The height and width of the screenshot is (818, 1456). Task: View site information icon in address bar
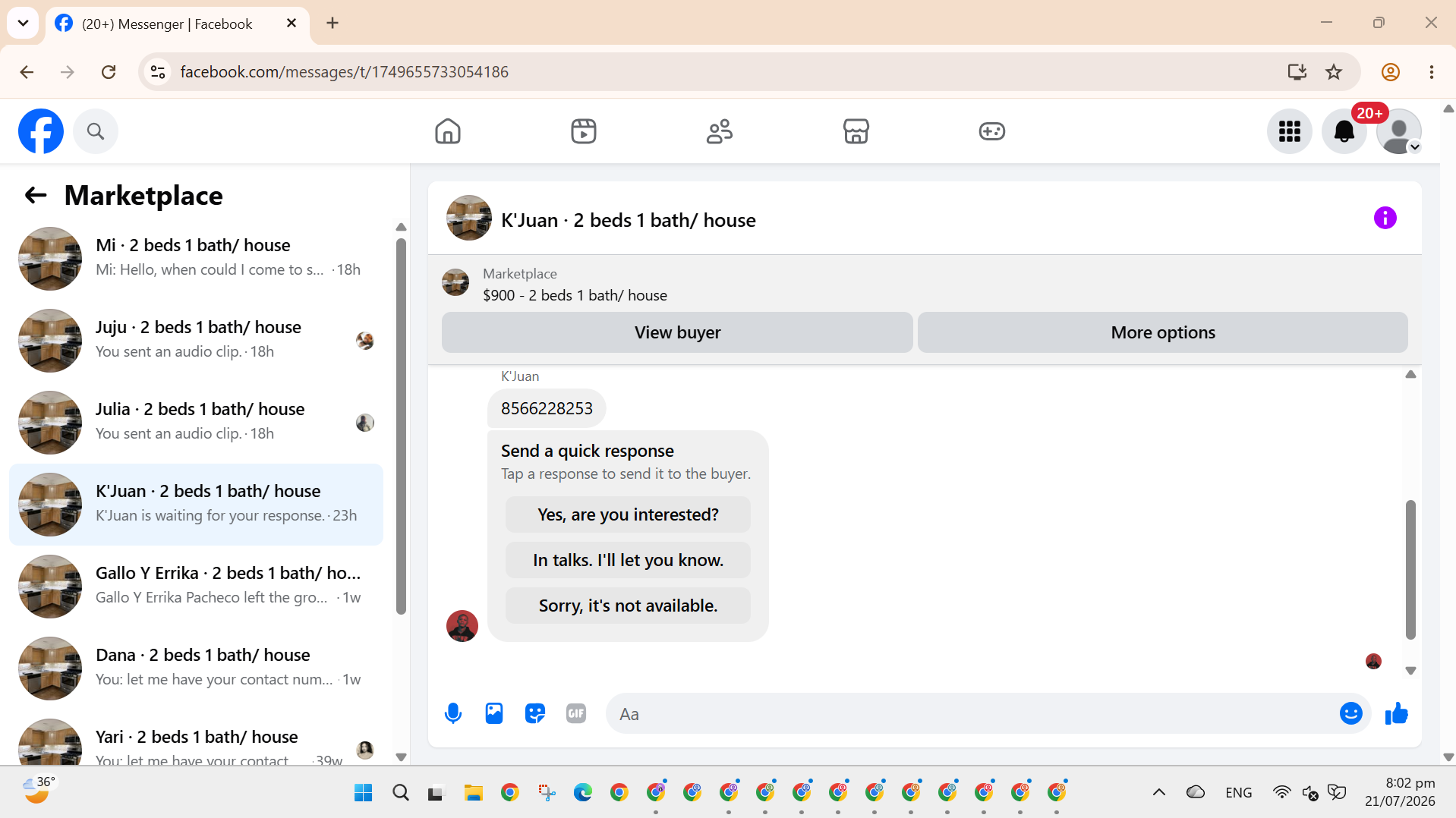click(x=158, y=72)
